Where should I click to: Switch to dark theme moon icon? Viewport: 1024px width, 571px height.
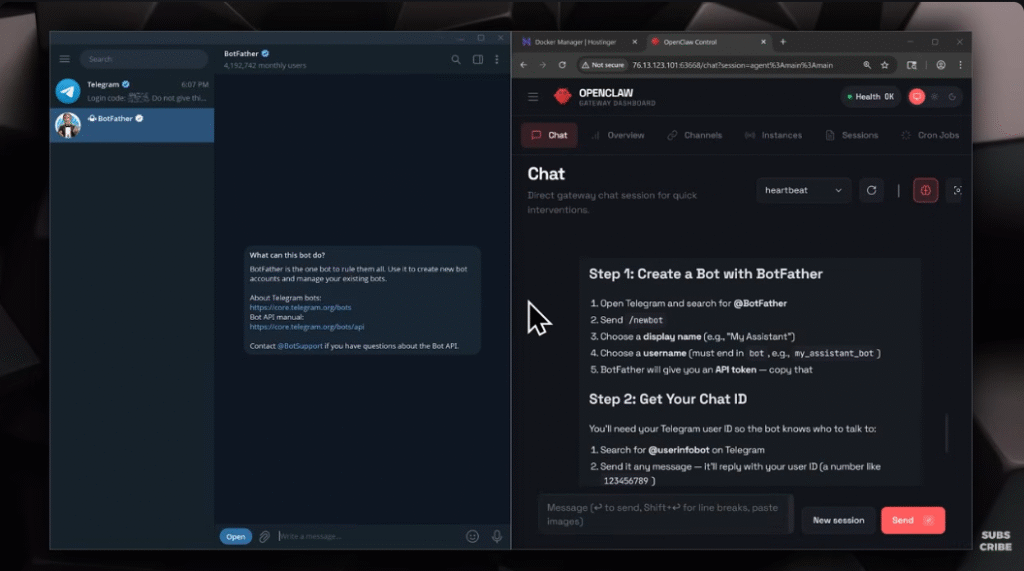point(952,97)
